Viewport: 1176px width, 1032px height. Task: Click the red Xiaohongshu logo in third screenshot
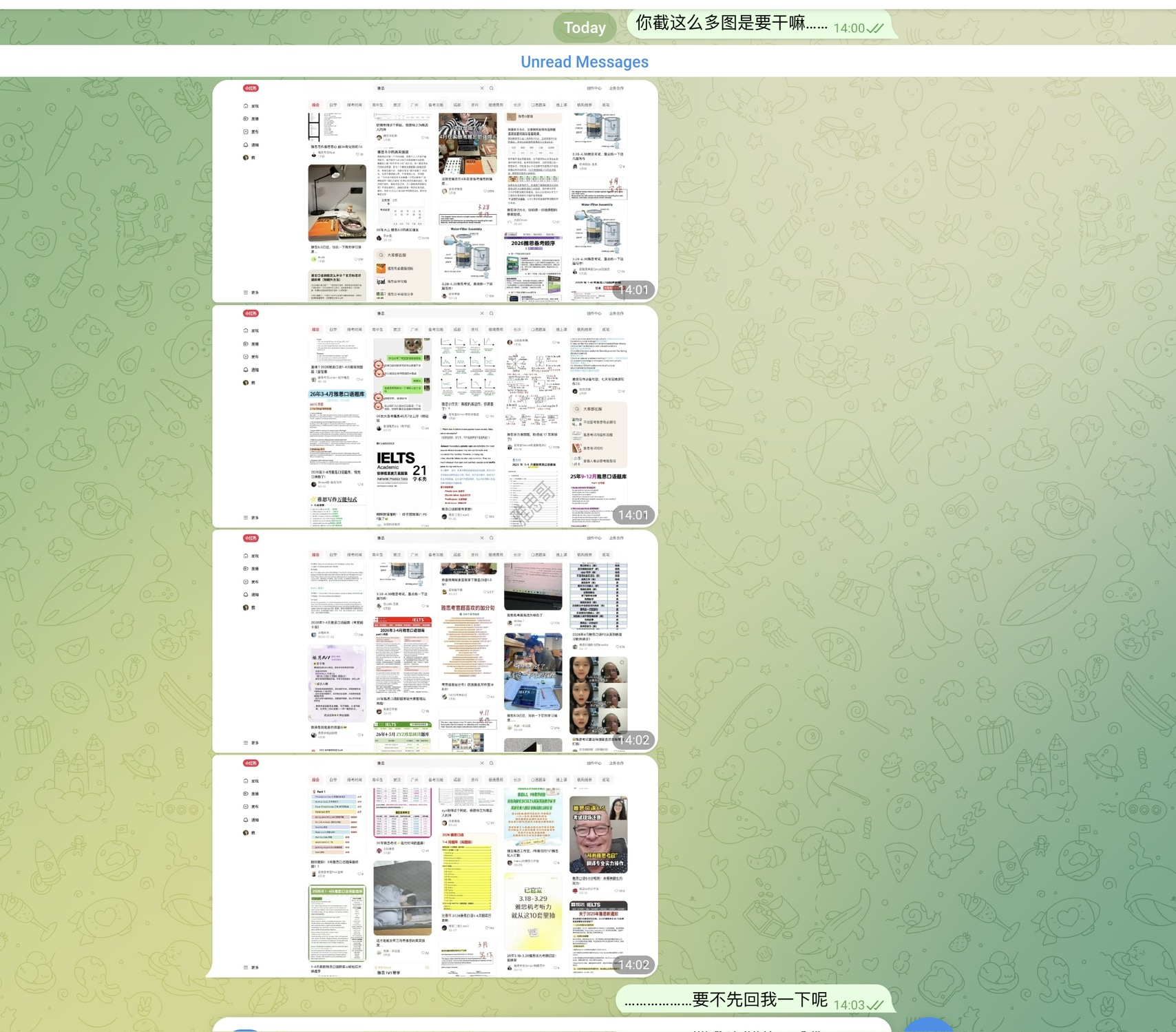[x=251, y=538]
